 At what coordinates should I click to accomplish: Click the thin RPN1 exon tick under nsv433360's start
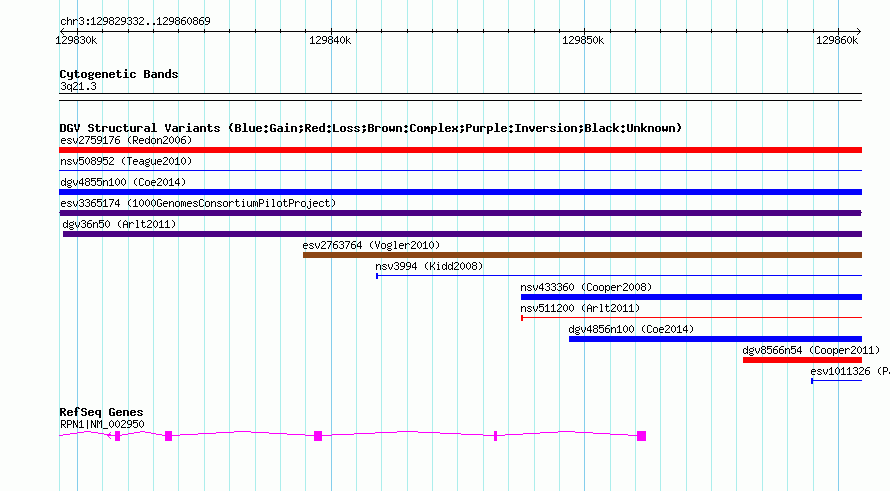click(496, 436)
